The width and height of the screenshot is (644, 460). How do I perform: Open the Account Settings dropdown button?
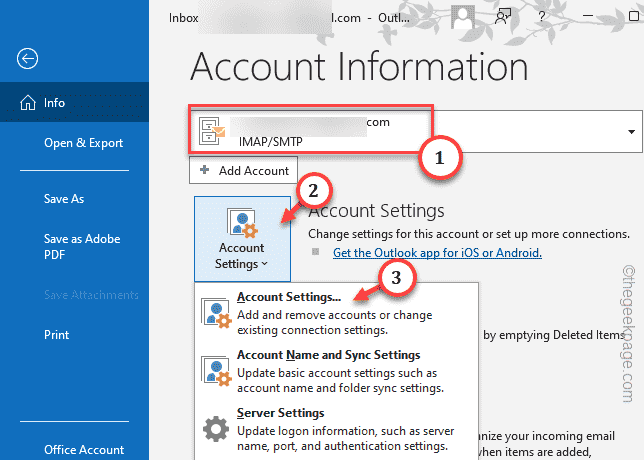tap(242, 239)
